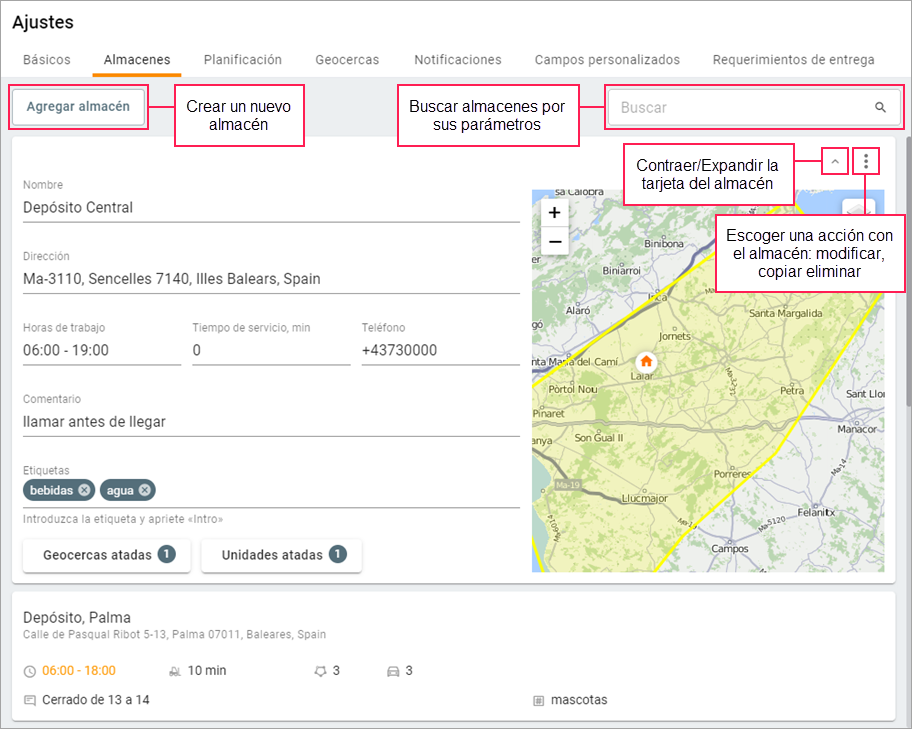Click the orange home marker on map
Screen dimensions: 912x729
pyautogui.click(x=646, y=361)
